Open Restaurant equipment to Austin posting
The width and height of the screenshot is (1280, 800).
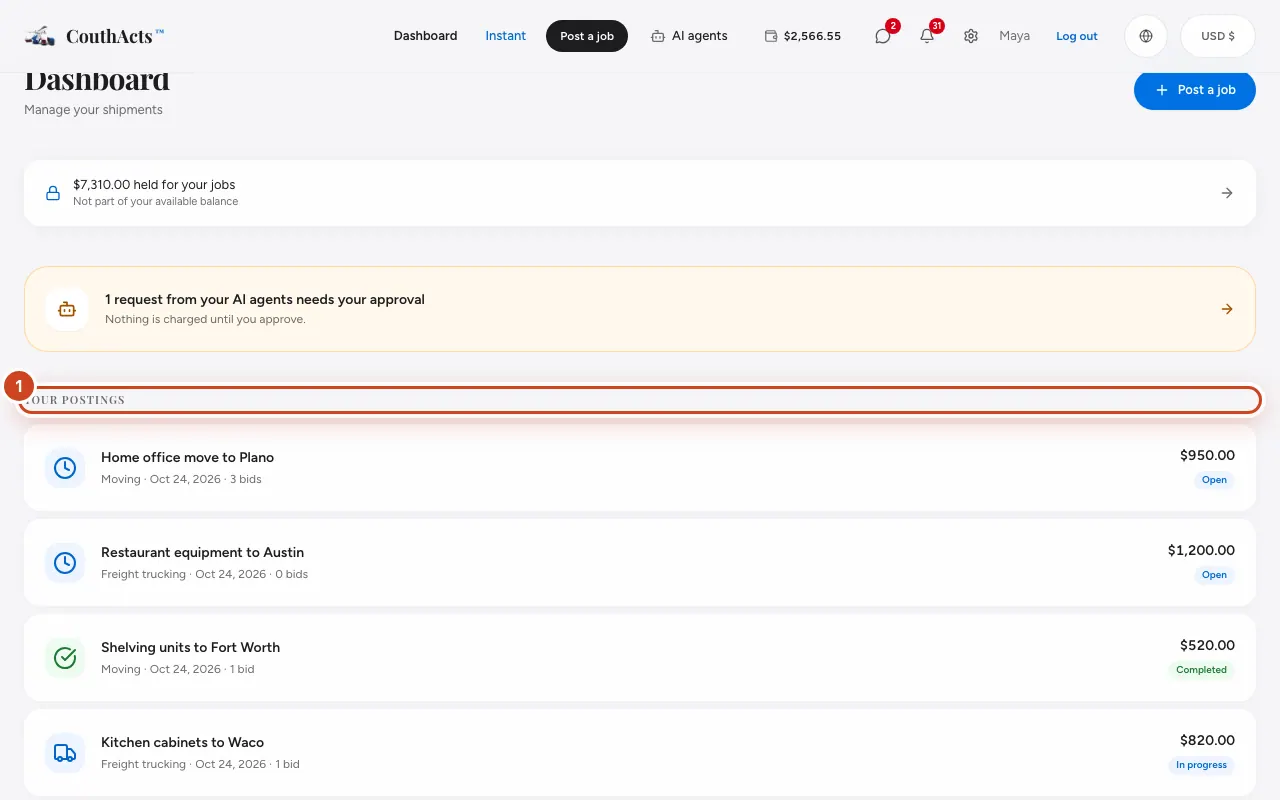(x=640, y=563)
